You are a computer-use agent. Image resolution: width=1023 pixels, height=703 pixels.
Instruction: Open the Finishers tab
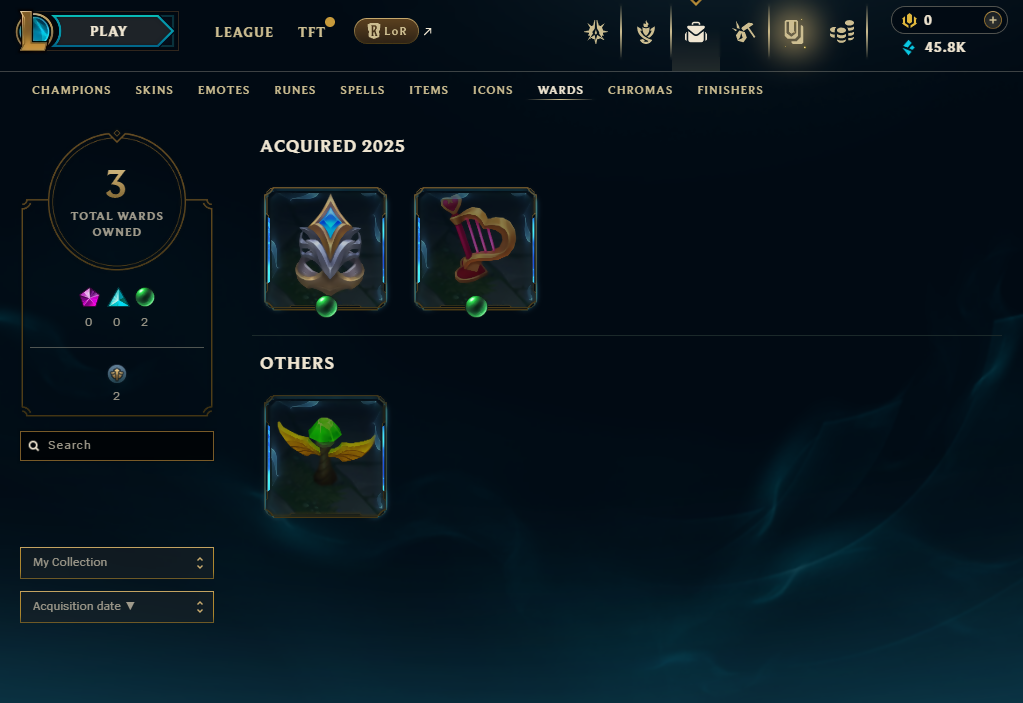coord(730,90)
